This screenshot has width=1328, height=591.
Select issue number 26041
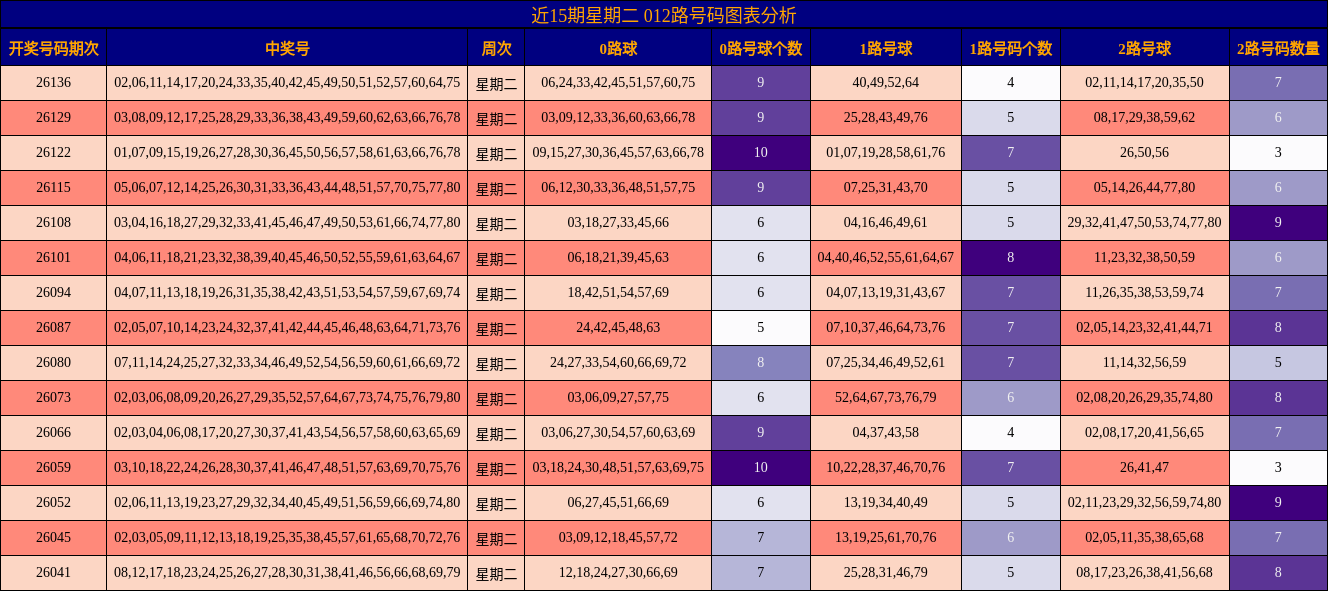[x=53, y=573]
